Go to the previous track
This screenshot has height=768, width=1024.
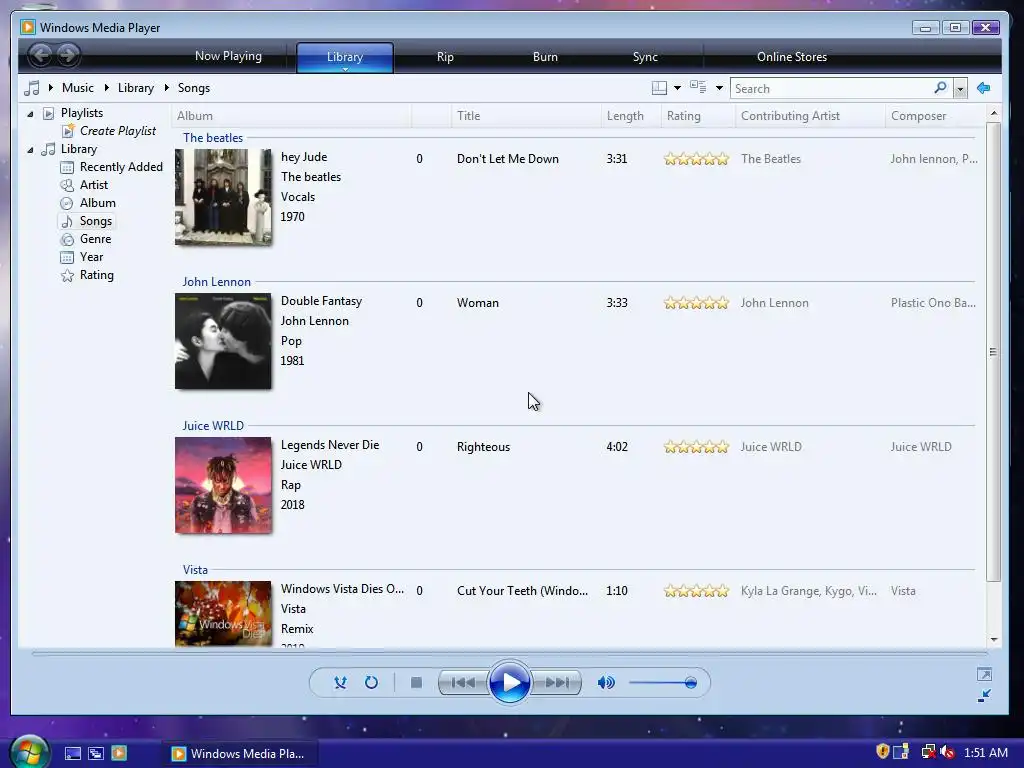pyautogui.click(x=463, y=682)
